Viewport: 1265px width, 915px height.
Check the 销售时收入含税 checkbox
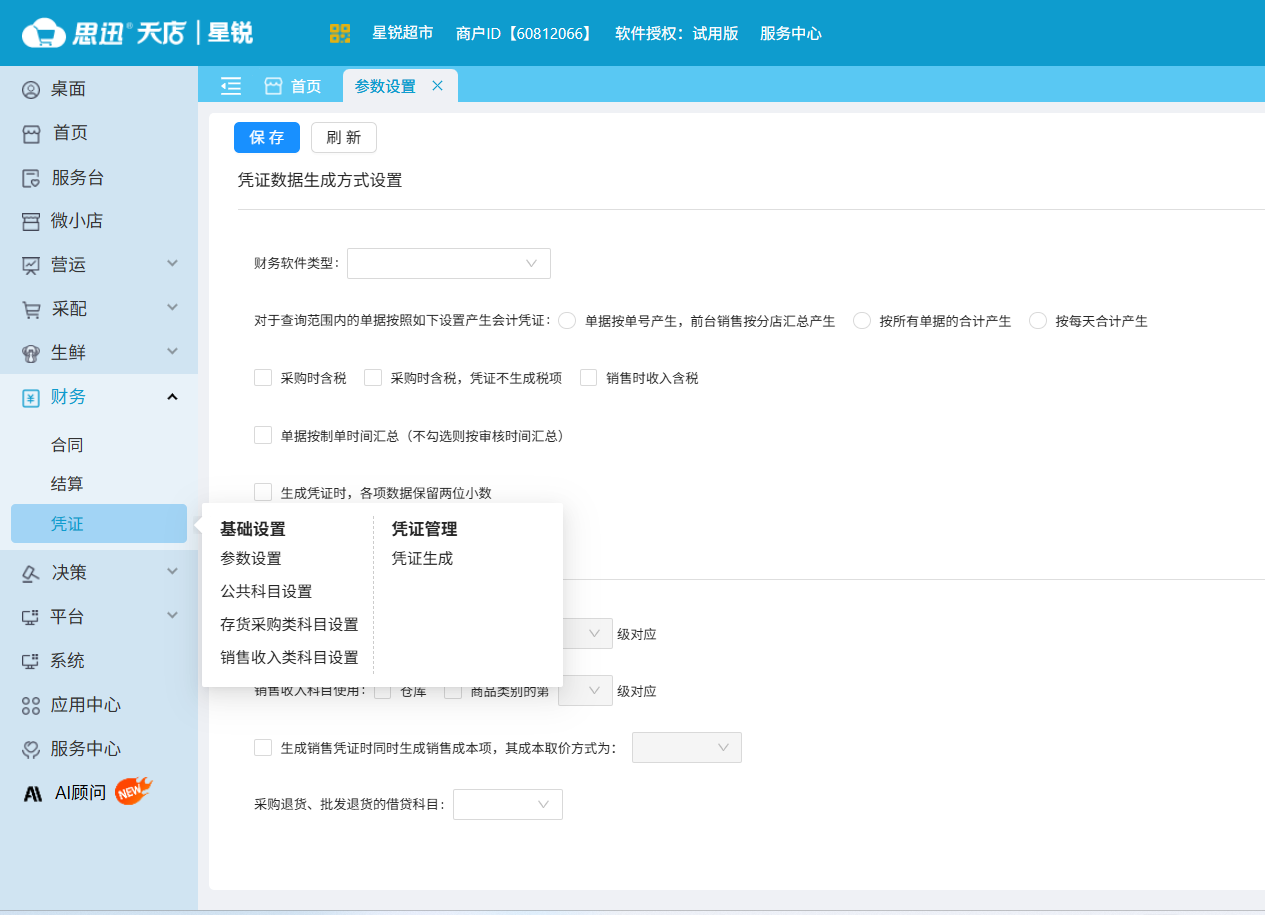588,377
